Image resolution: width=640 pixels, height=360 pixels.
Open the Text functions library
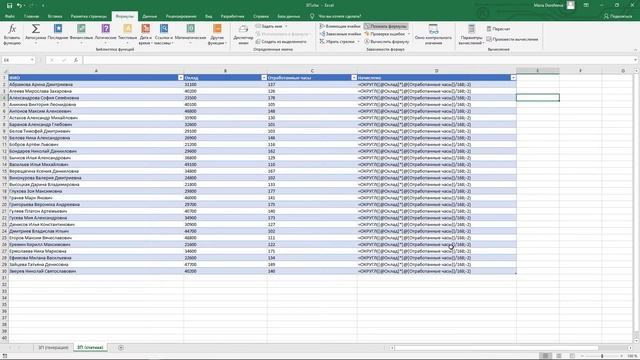click(127, 34)
